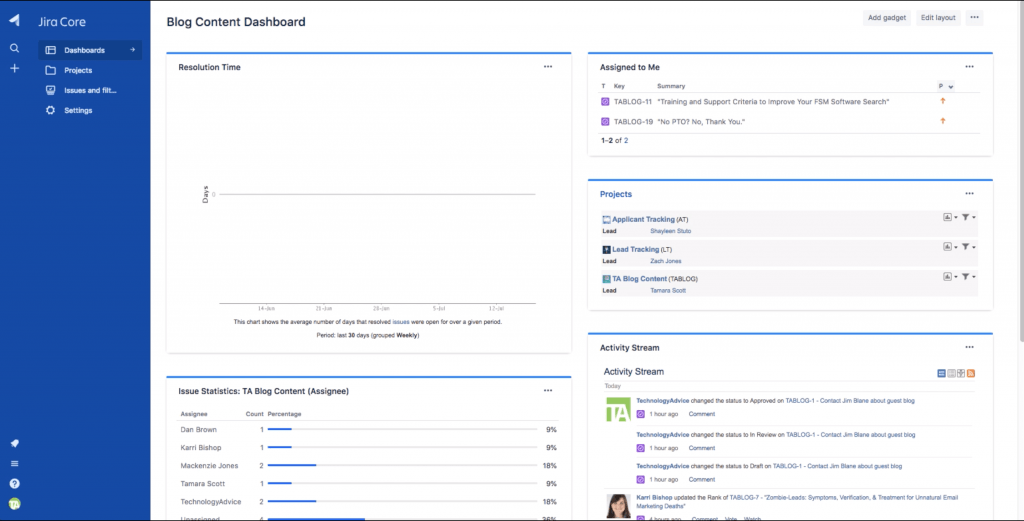Viewport: 1024px width, 521px height.
Task: Open the Lead Tracking project link
Action: 635,249
